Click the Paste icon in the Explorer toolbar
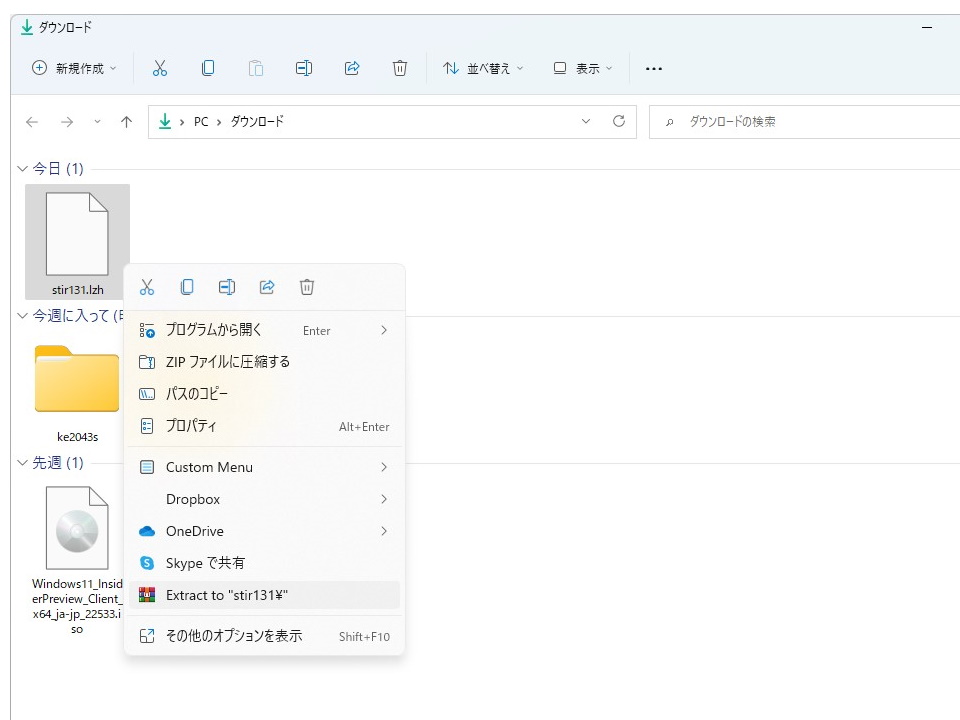Viewport: 960px width, 720px height. click(255, 68)
